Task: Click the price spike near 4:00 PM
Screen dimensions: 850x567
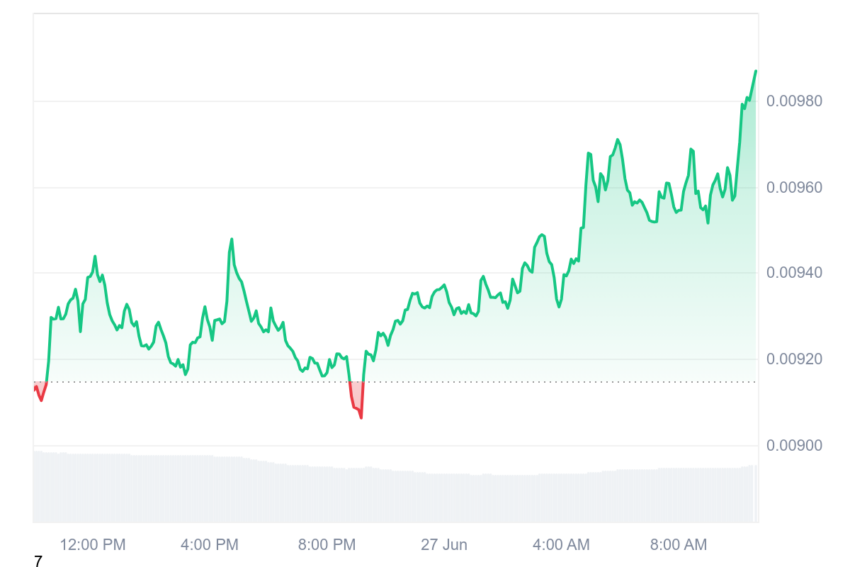Action: 231,240
